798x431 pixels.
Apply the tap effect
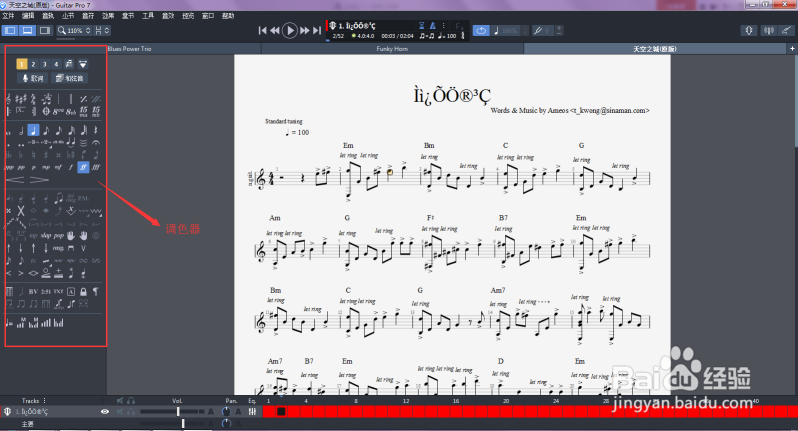click(33, 236)
